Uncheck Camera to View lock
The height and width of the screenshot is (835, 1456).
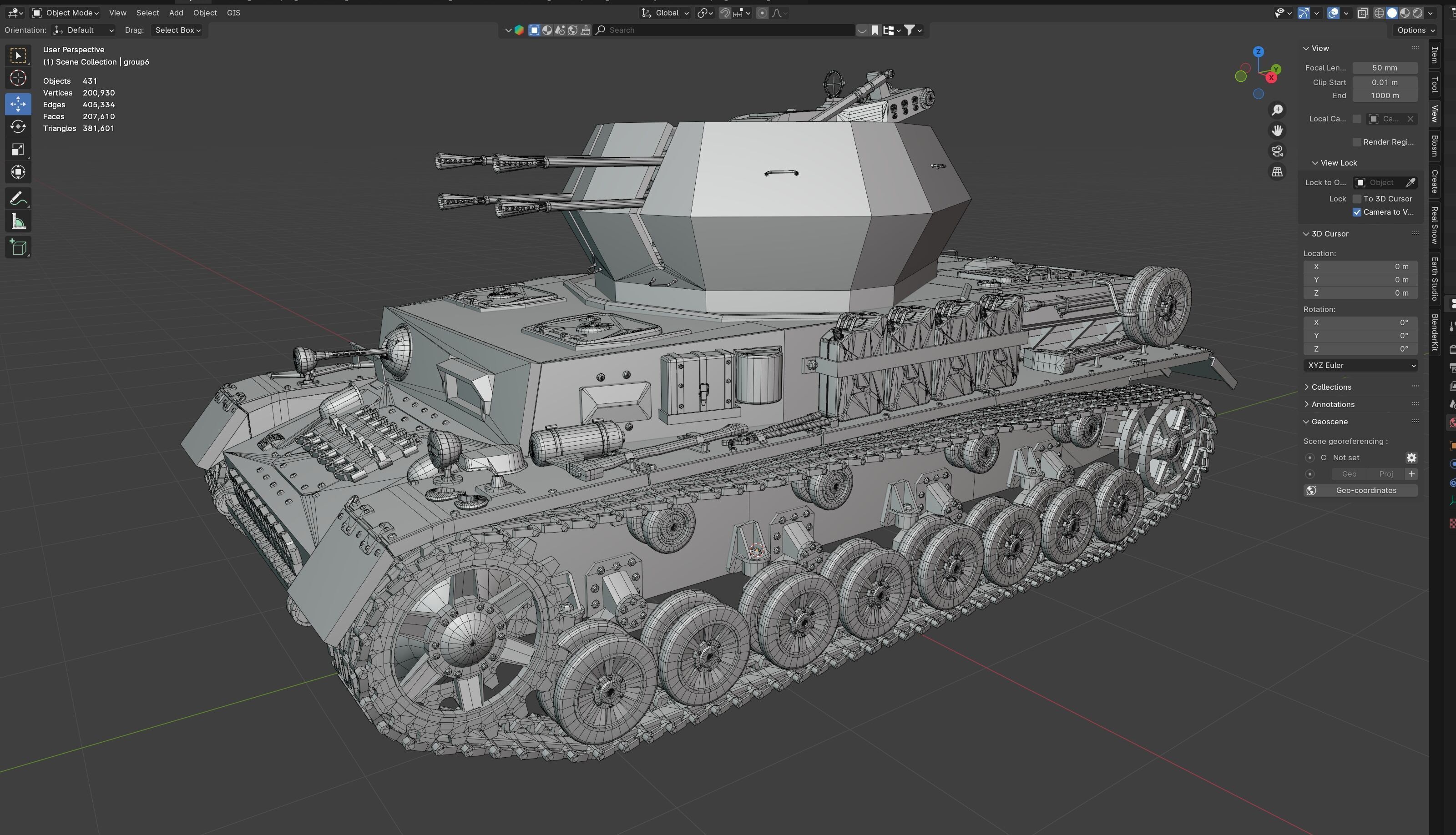pyautogui.click(x=1357, y=212)
